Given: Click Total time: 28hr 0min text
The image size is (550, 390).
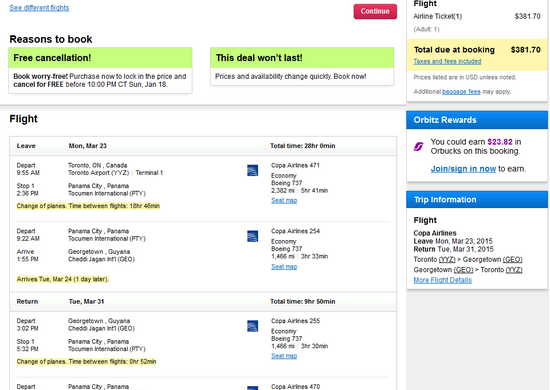Looking at the screenshot, I should (302, 146).
